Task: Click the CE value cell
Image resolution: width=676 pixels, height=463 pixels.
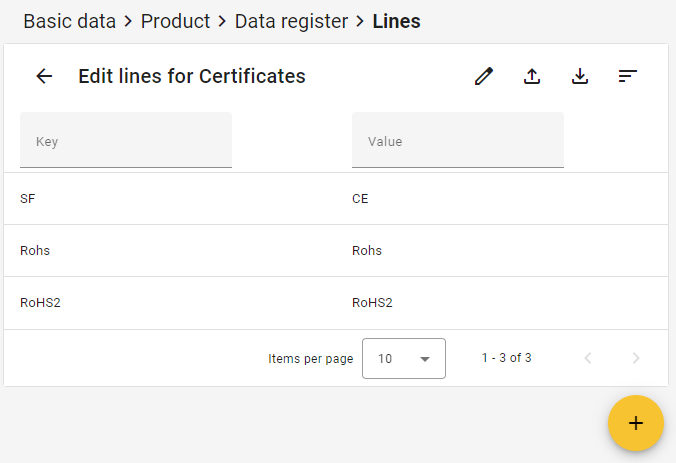Action: 360,199
